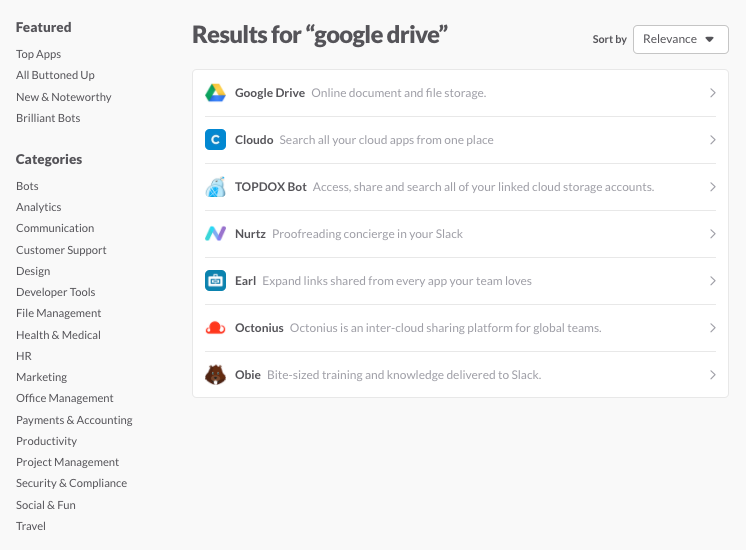Viewport: 746px width, 550px height.
Task: Click 'Octonius is an inter-cloud sharing' description
Action: 446,328
